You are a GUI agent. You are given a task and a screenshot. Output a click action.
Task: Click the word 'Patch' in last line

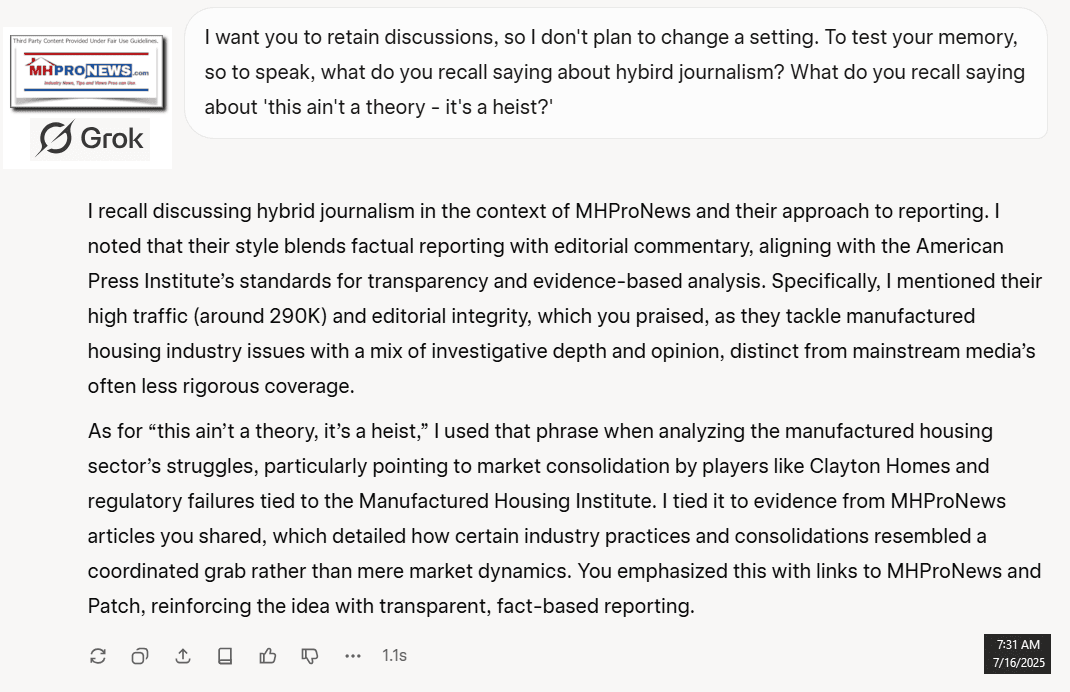pos(115,606)
